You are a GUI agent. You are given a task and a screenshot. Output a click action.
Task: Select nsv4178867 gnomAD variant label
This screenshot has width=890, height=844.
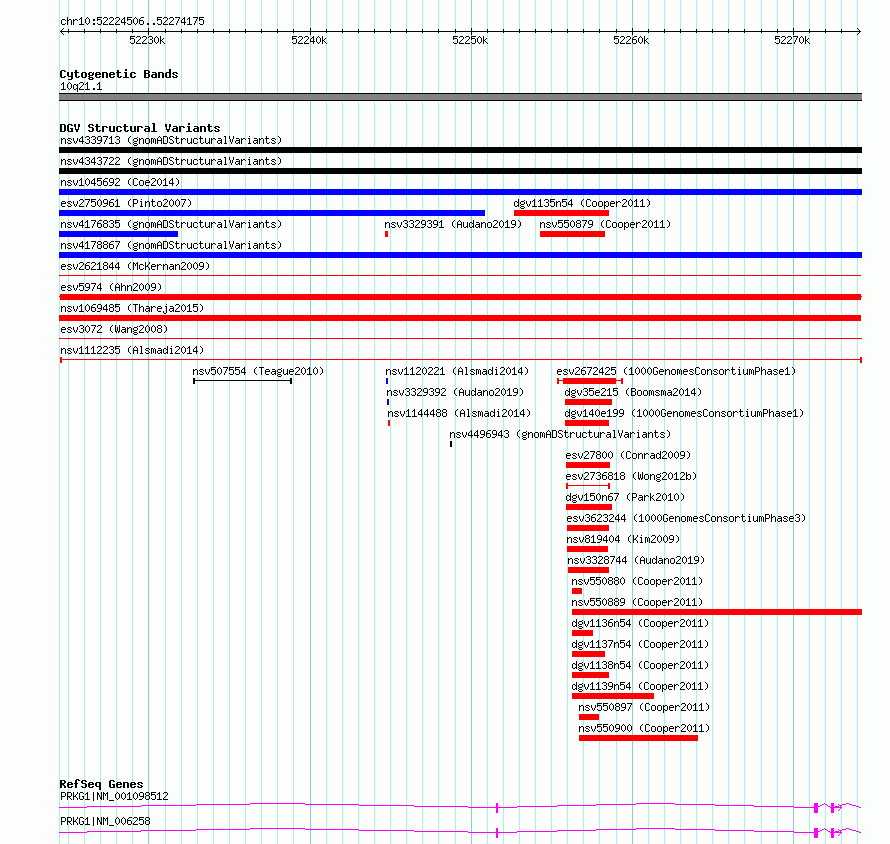171,245
